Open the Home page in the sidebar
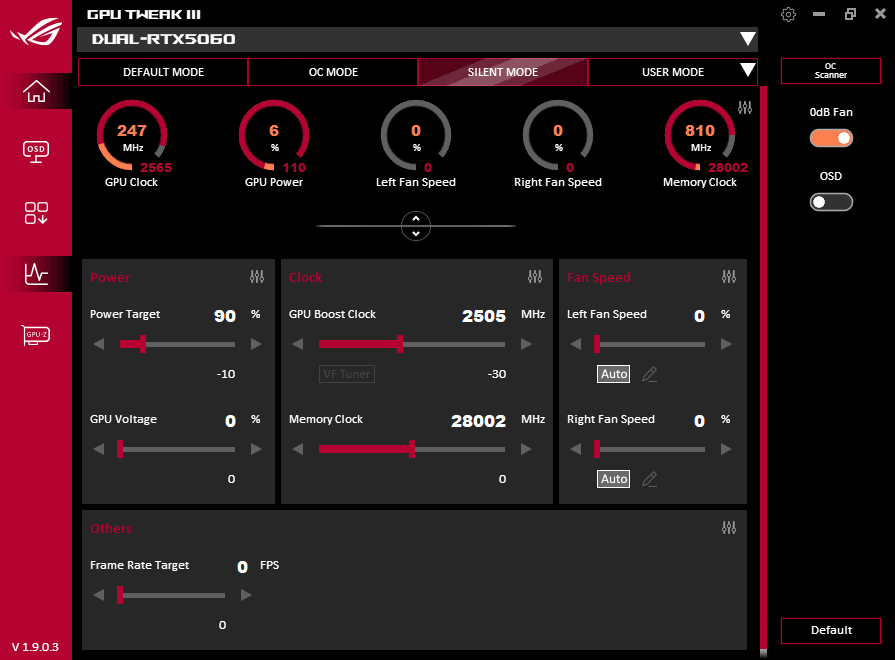Viewport: 895px width, 660px height. tap(35, 91)
